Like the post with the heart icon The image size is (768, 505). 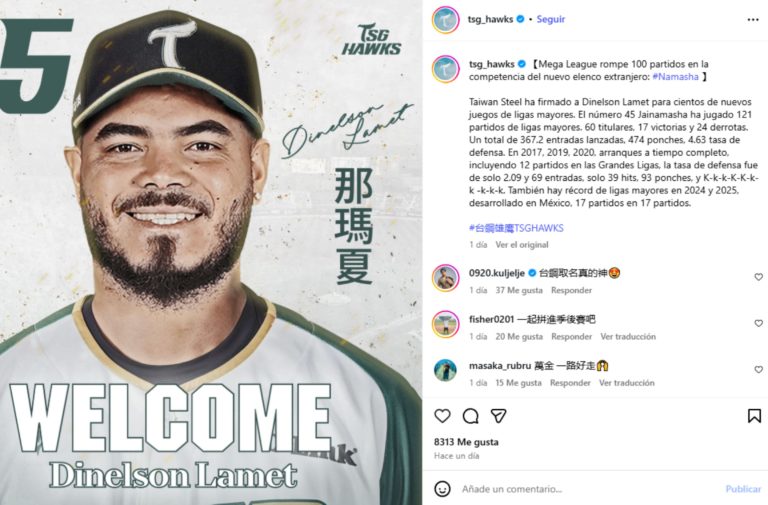442,416
